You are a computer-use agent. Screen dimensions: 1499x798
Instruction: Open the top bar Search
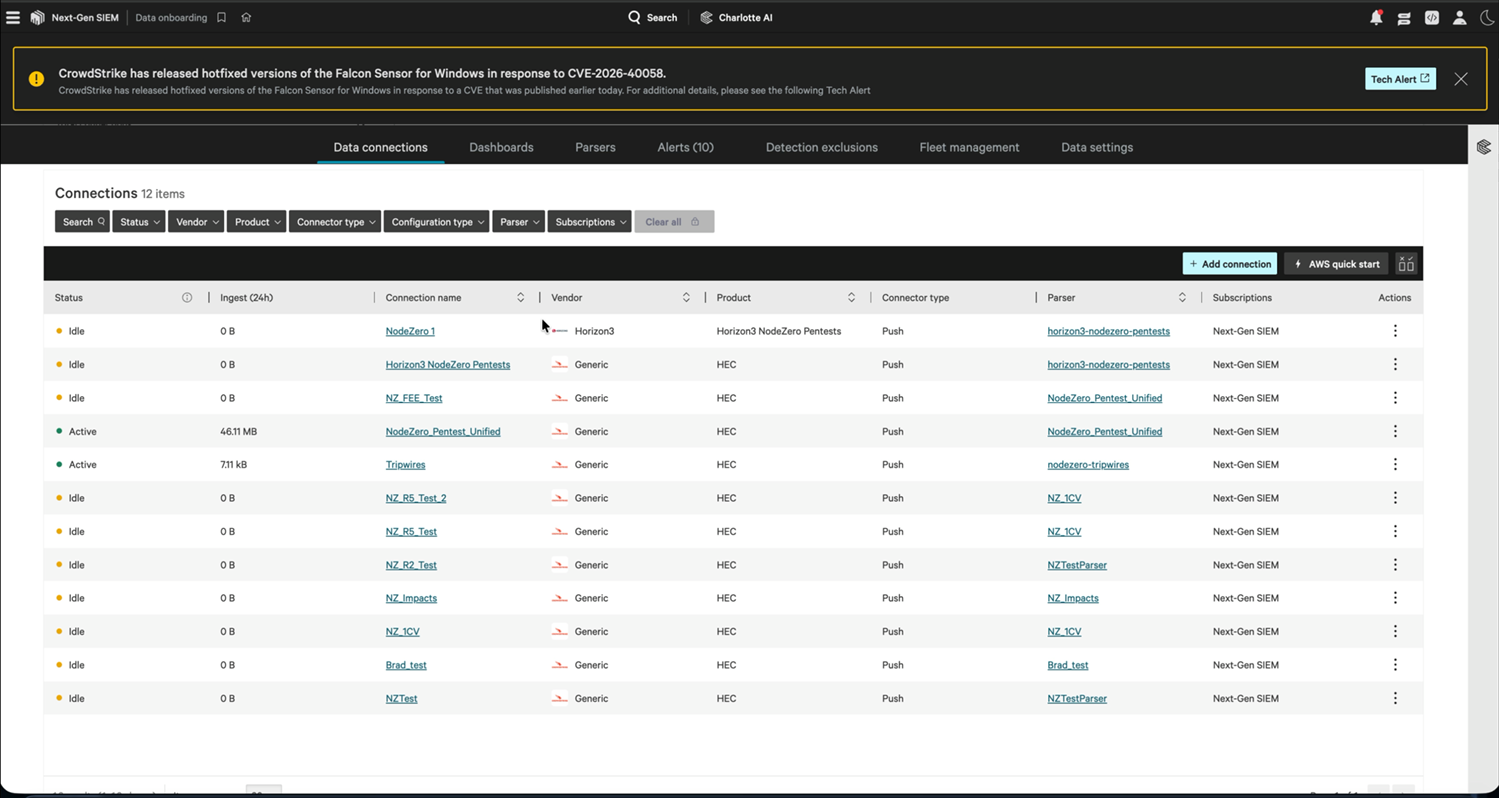click(x=652, y=17)
